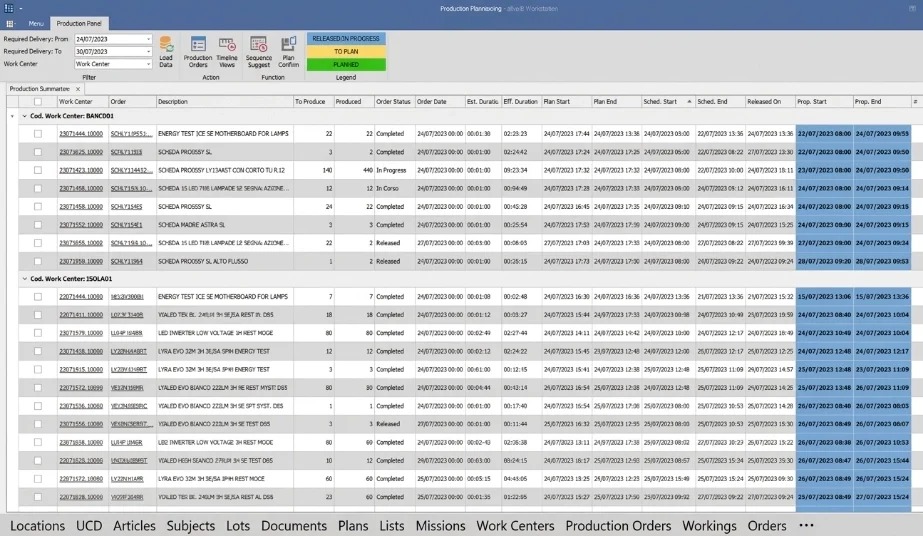Open the Menu ribbon tab
This screenshot has width=923, height=536.
pyautogui.click(x=36, y=24)
